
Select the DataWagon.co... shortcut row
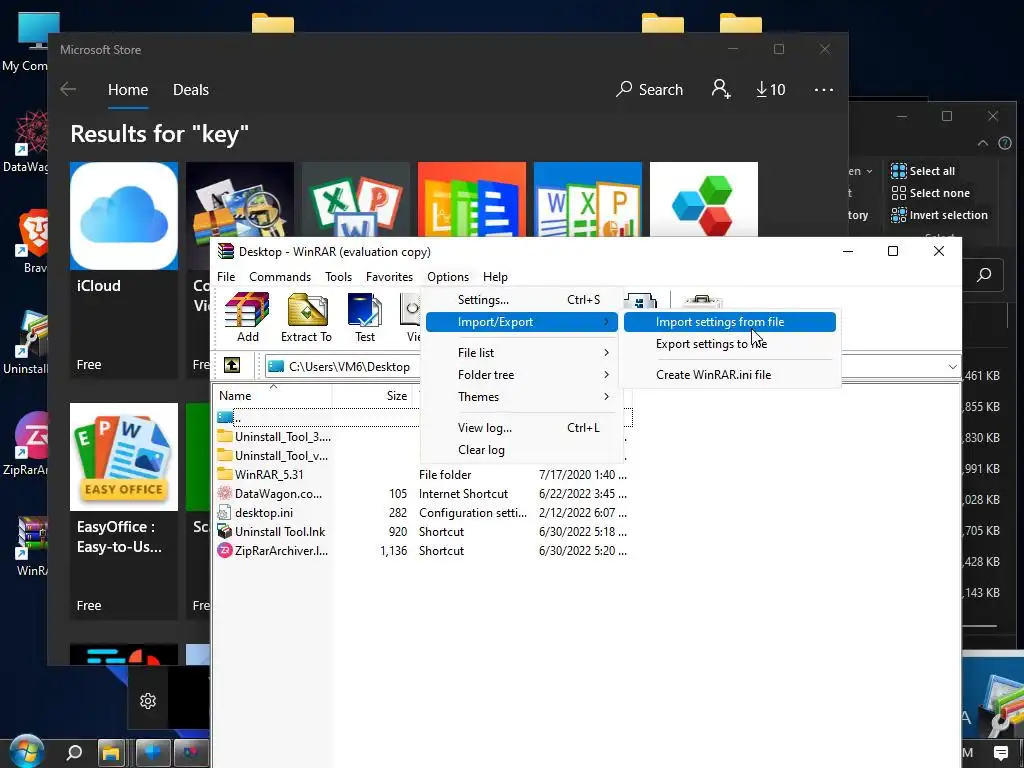click(x=423, y=494)
